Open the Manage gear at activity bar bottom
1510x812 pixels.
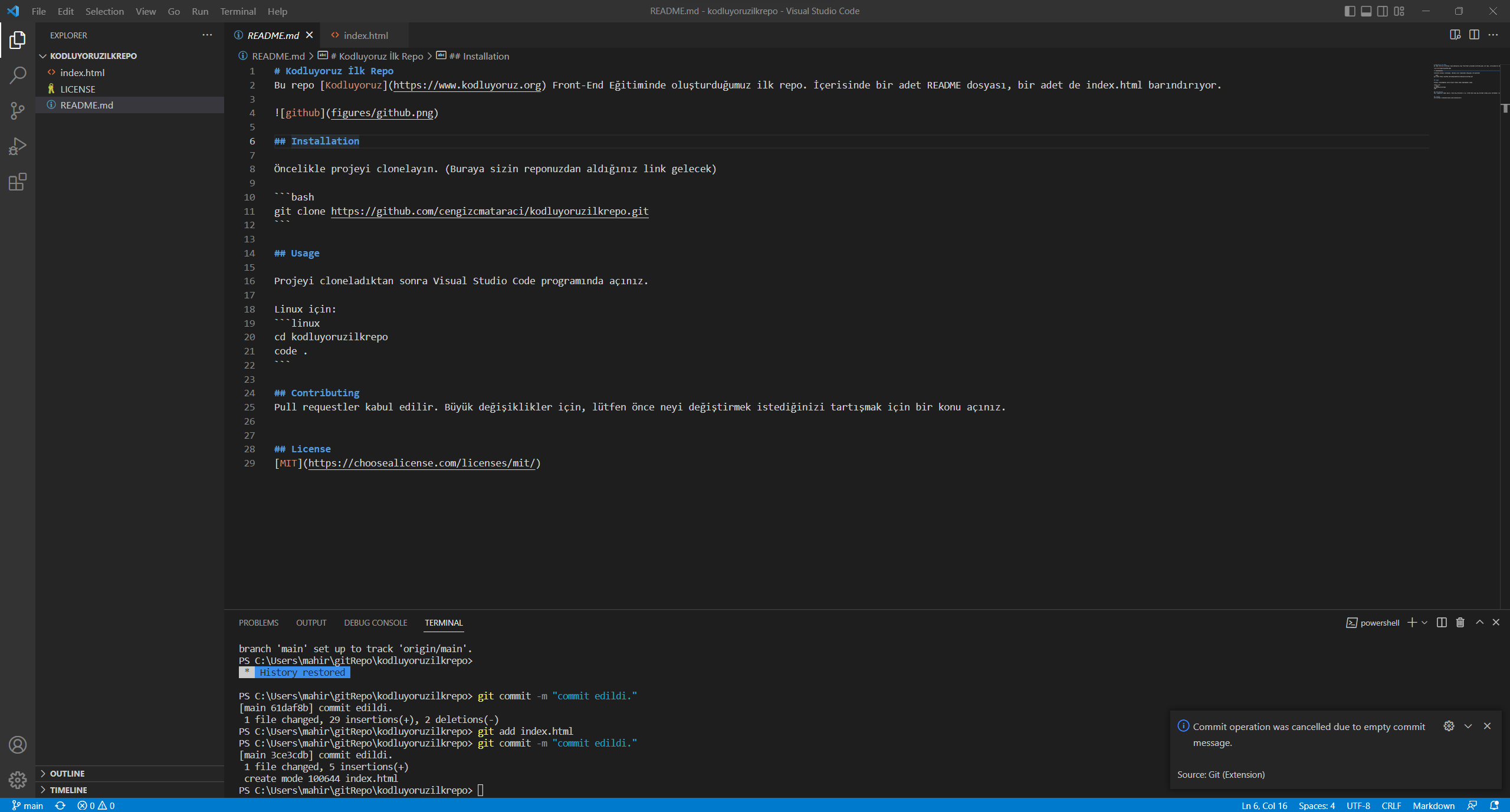18,780
